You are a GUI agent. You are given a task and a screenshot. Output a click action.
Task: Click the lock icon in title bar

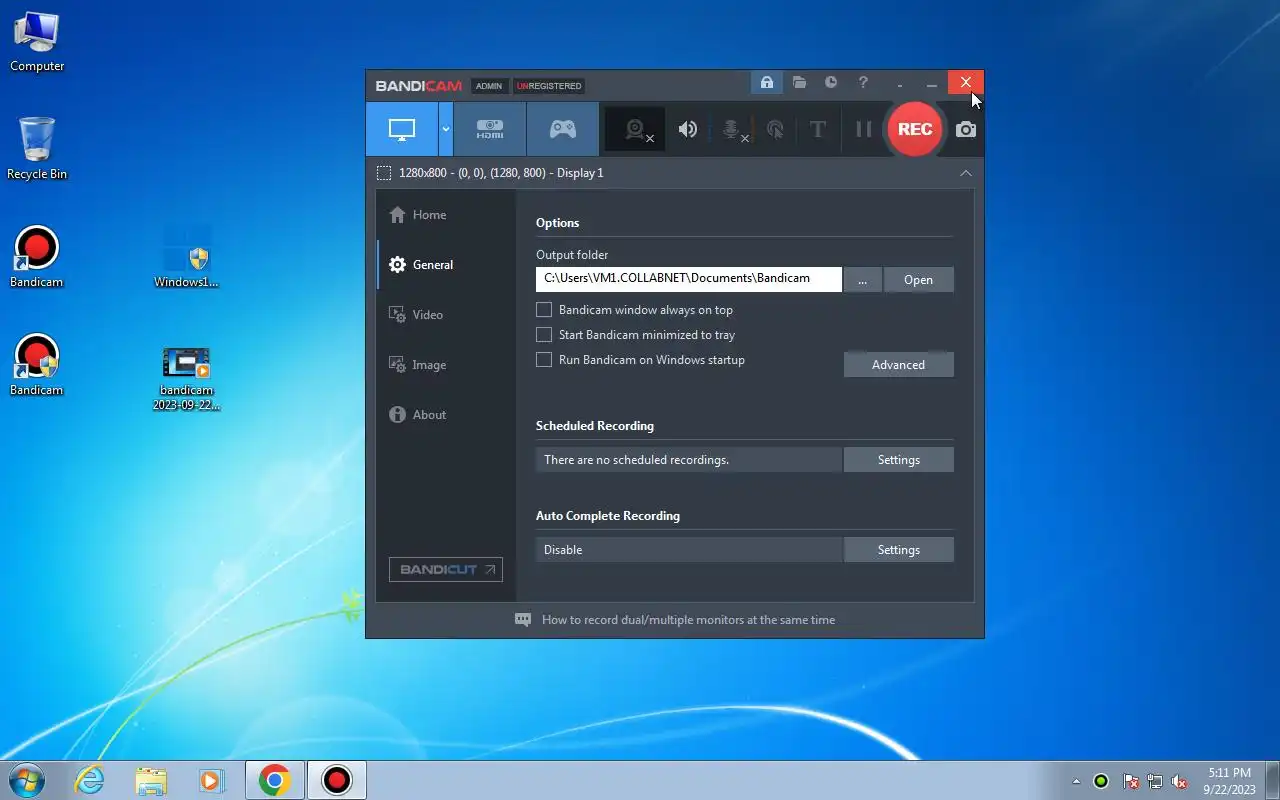coord(767,83)
